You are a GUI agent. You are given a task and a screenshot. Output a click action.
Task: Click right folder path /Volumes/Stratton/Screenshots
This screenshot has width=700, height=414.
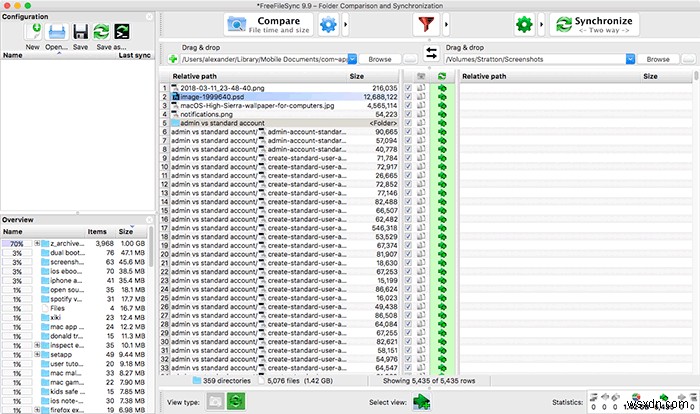535,59
